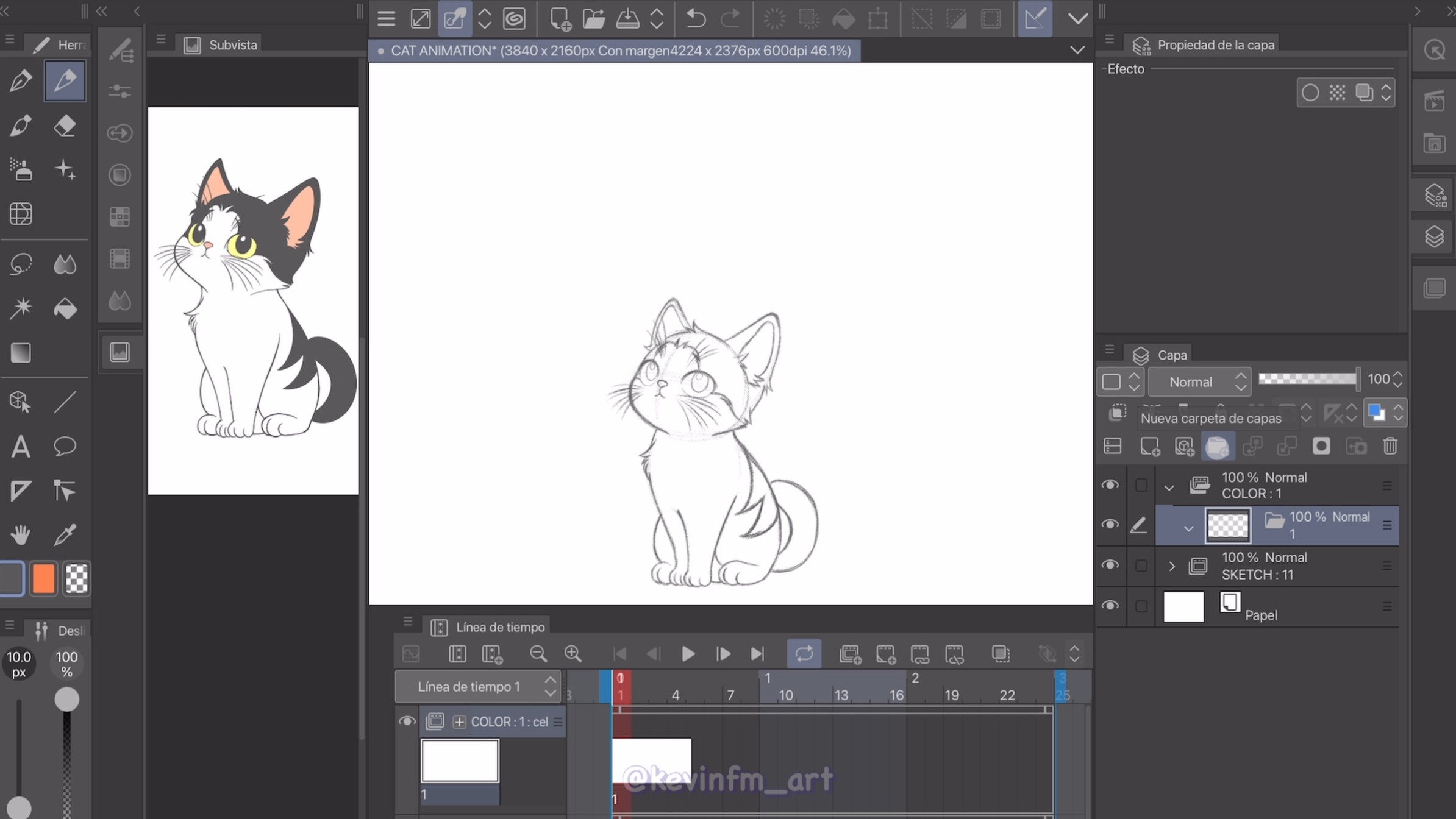Viewport: 1456px width, 819px height.
Task: Play the animation
Action: click(688, 654)
